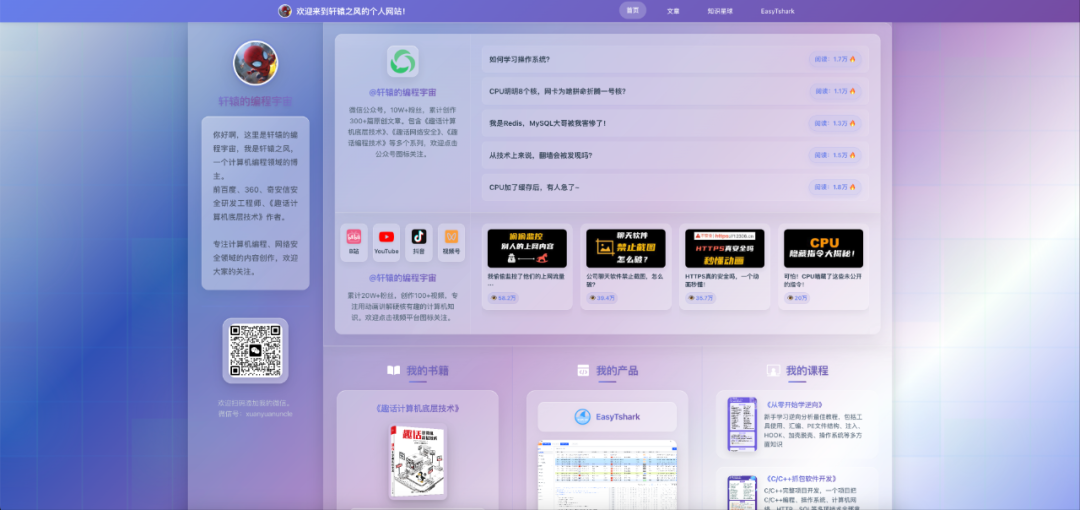Image resolution: width=1080 pixels, height=510 pixels.
Task: Open the YouTube channel icon
Action: (386, 238)
